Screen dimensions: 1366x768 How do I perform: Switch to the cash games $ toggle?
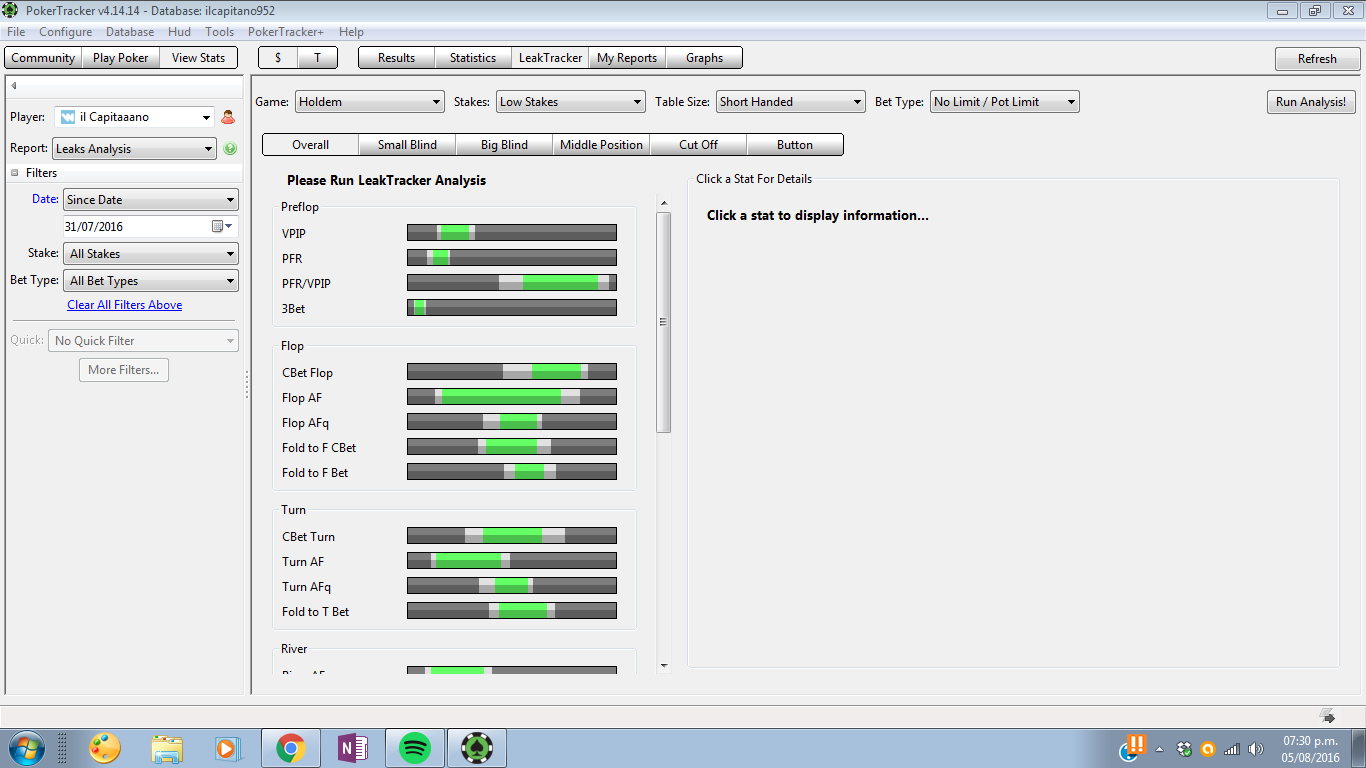(x=278, y=58)
